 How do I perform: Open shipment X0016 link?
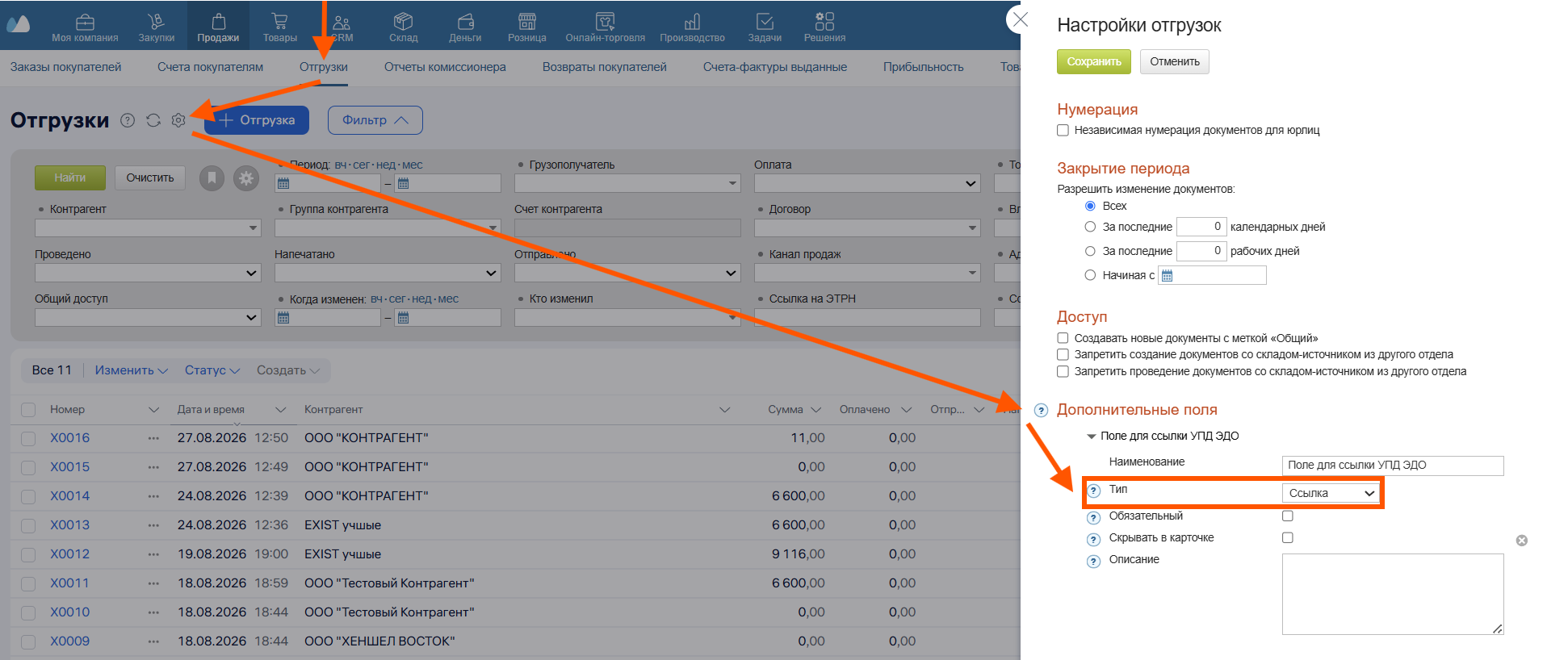click(x=69, y=438)
